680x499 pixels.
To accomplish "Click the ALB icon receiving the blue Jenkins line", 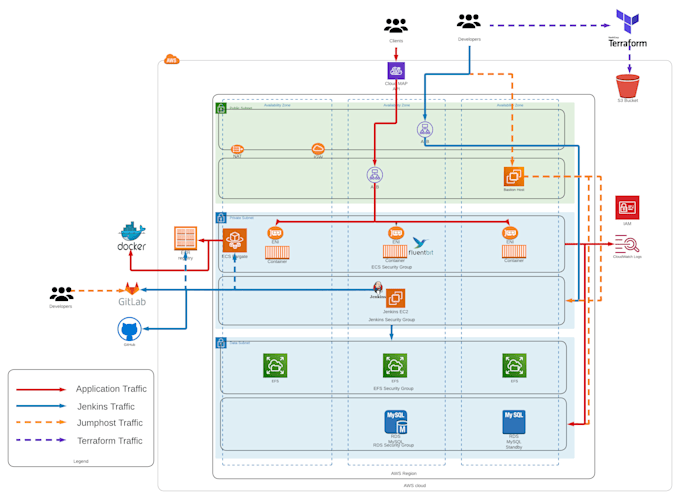I will pos(425,130).
